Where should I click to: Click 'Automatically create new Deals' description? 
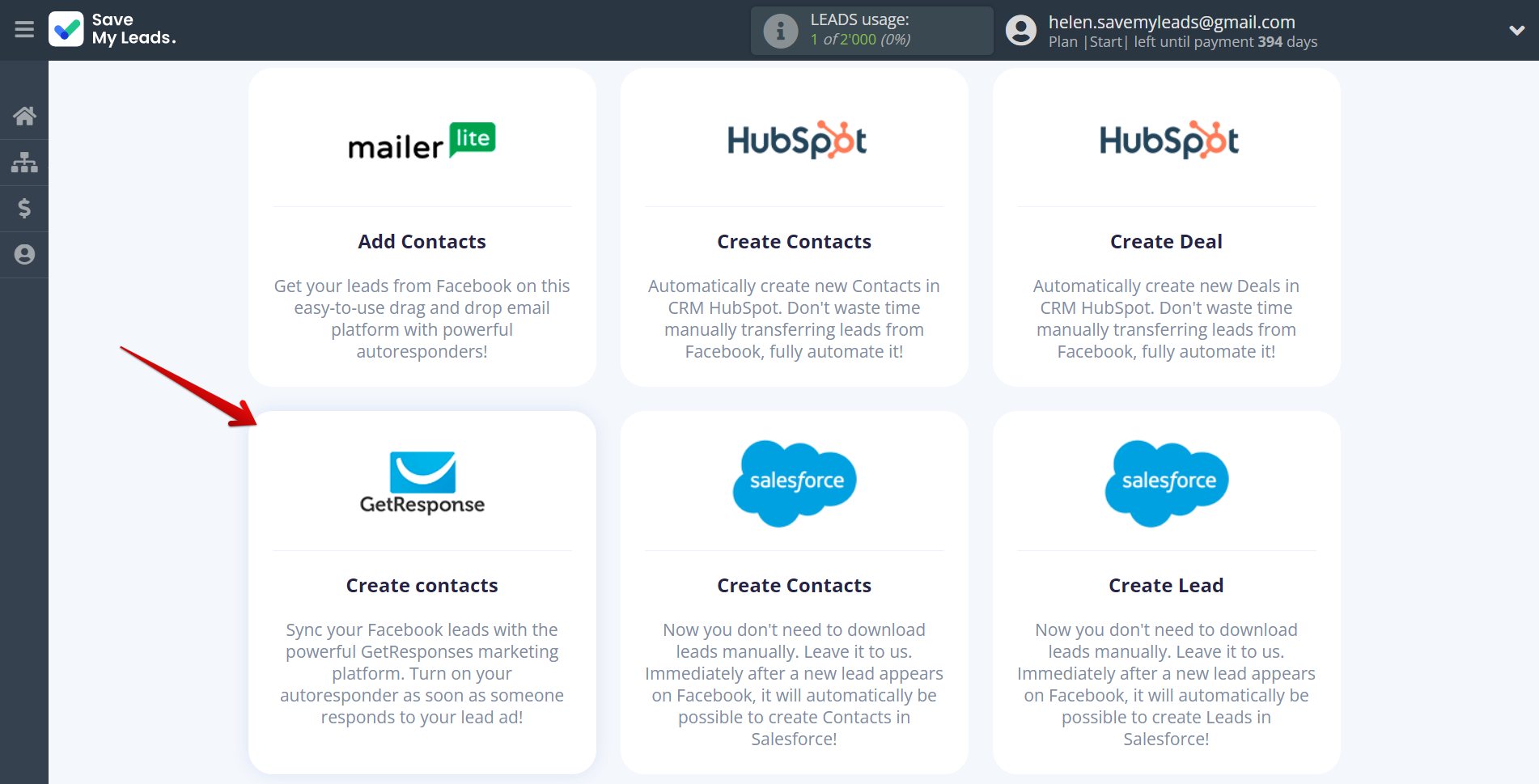coord(1167,319)
